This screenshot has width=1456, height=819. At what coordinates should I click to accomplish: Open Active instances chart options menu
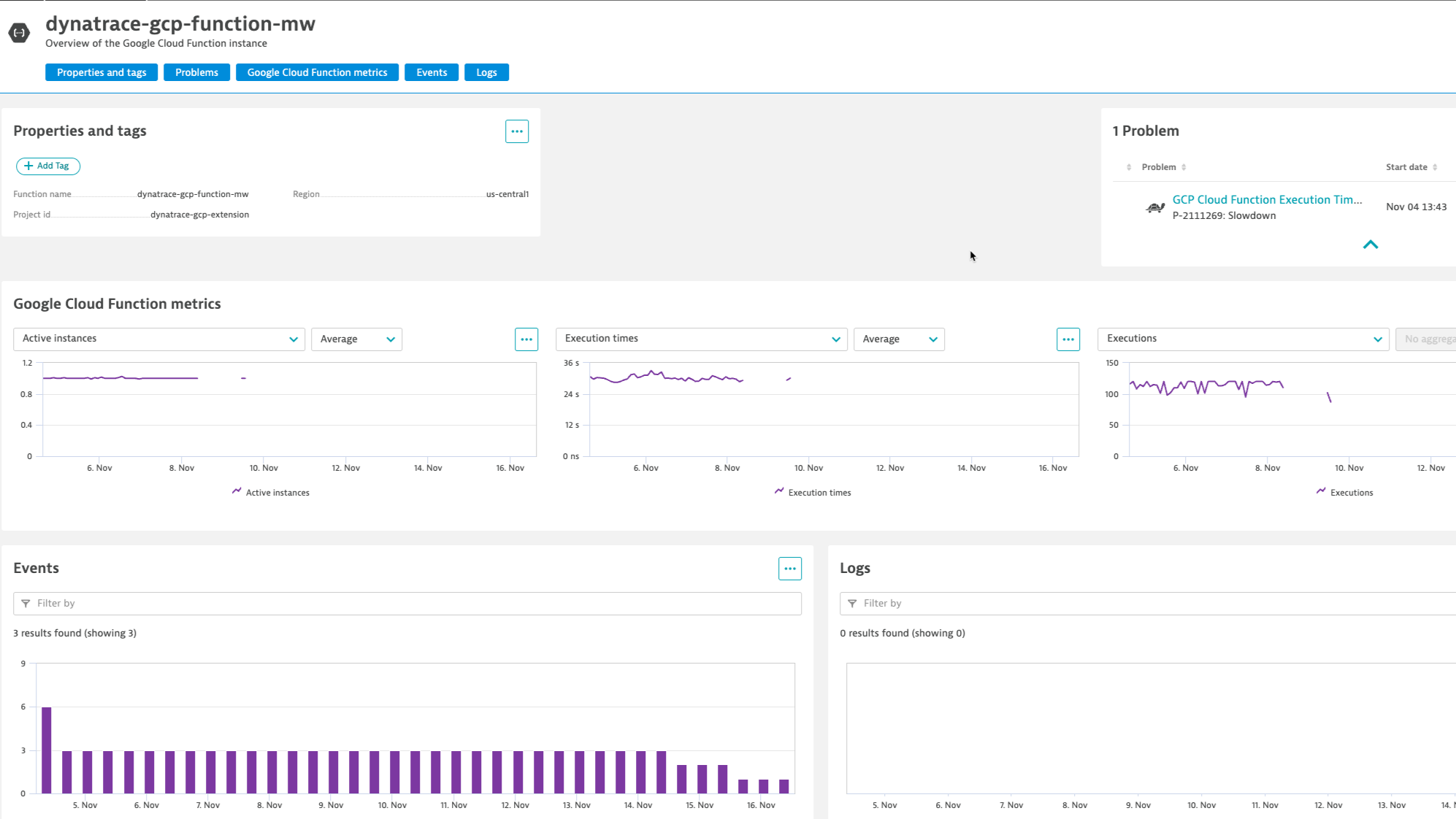tap(526, 339)
